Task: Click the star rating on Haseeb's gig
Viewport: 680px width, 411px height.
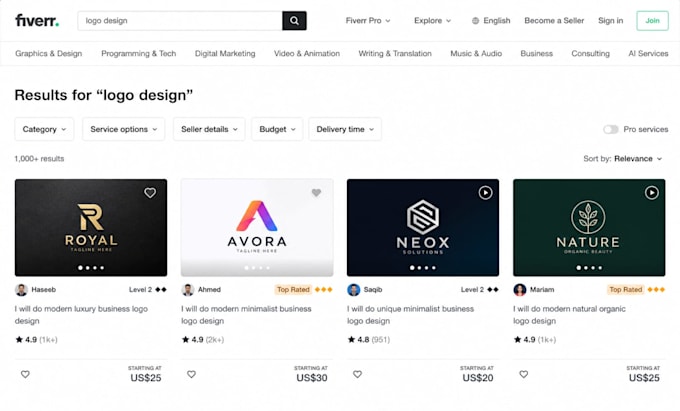Action: coord(36,339)
